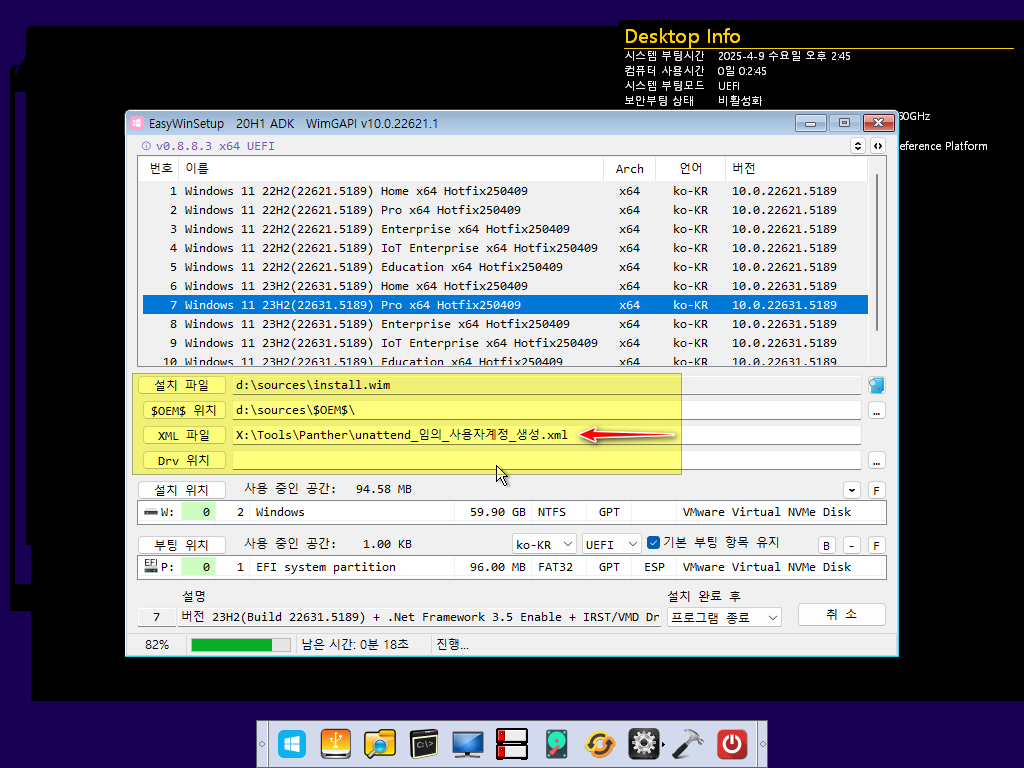Select the W: Windows NTFS partition row

tap(511, 512)
